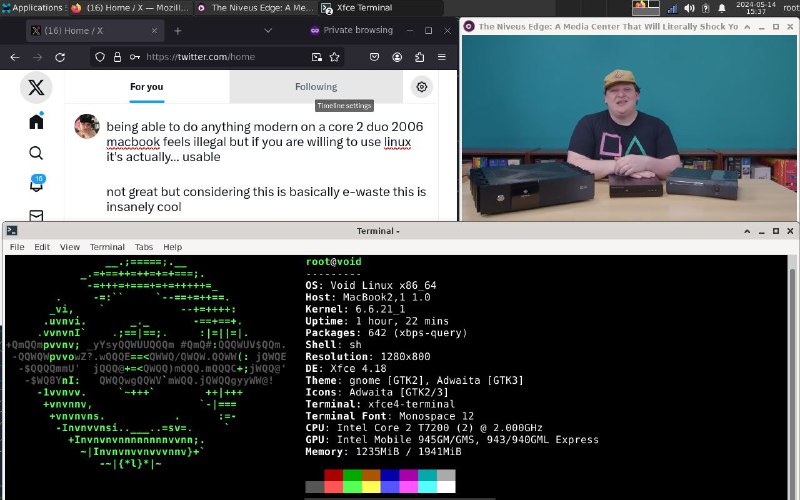This screenshot has width=800, height=500.
Task: Click the Private browsing indicator
Action: [352, 30]
